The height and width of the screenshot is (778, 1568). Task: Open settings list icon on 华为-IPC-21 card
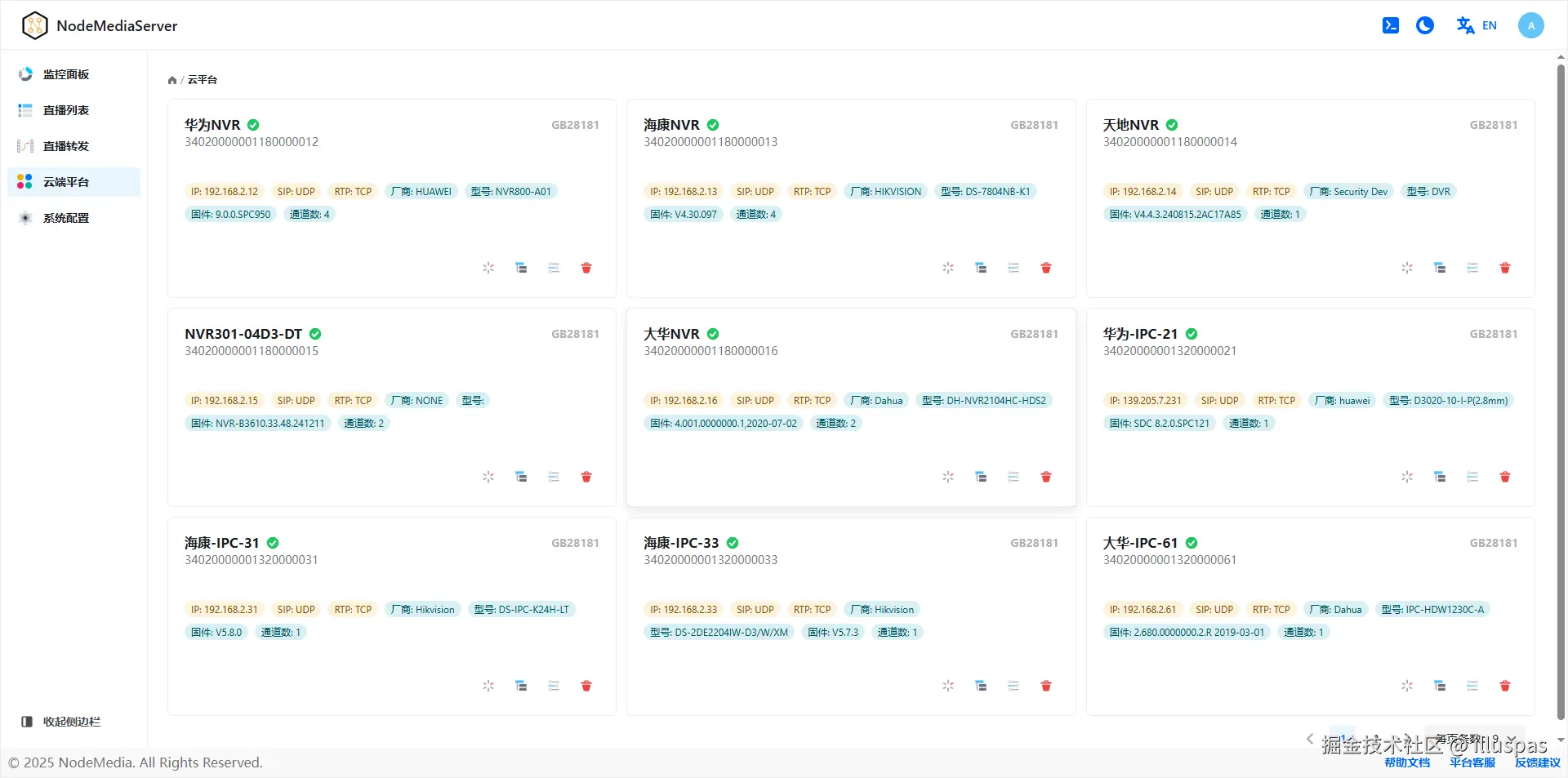[1472, 477]
